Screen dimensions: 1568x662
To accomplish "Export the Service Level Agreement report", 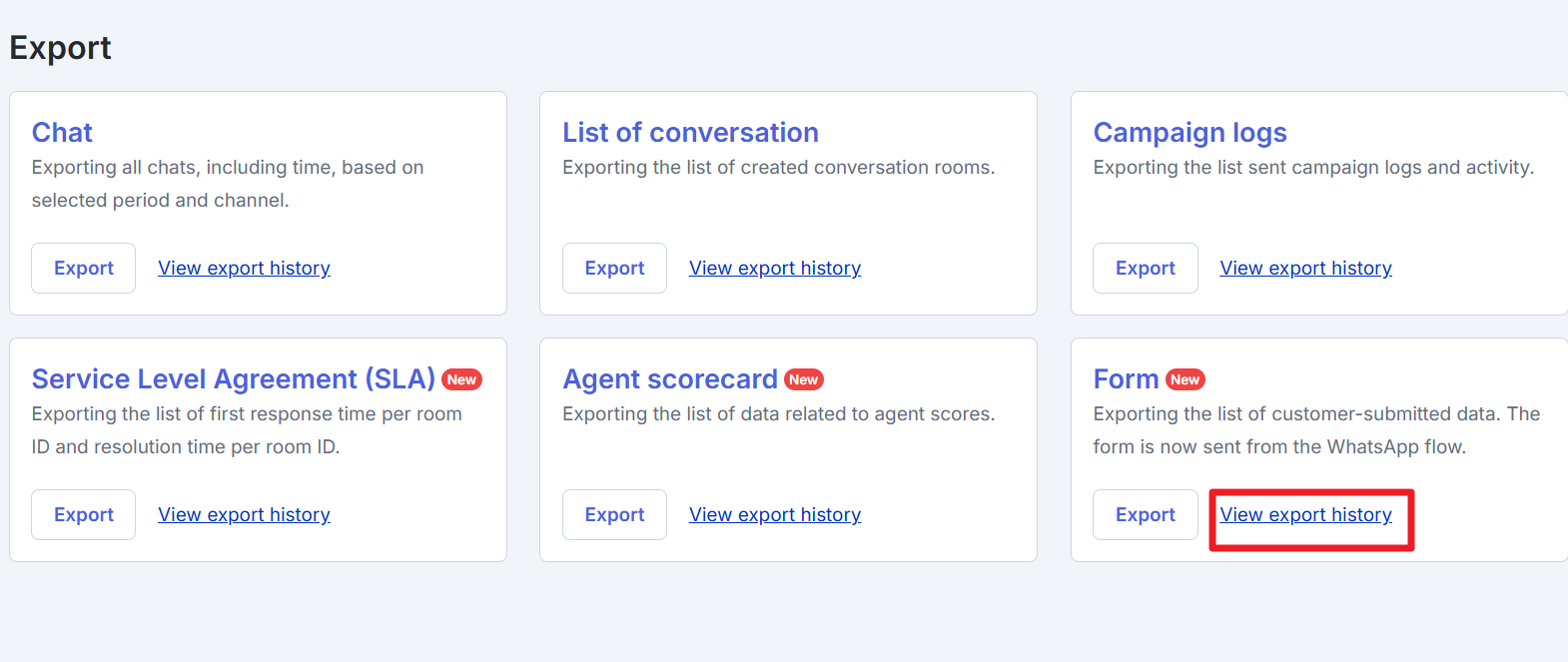I will [x=83, y=514].
